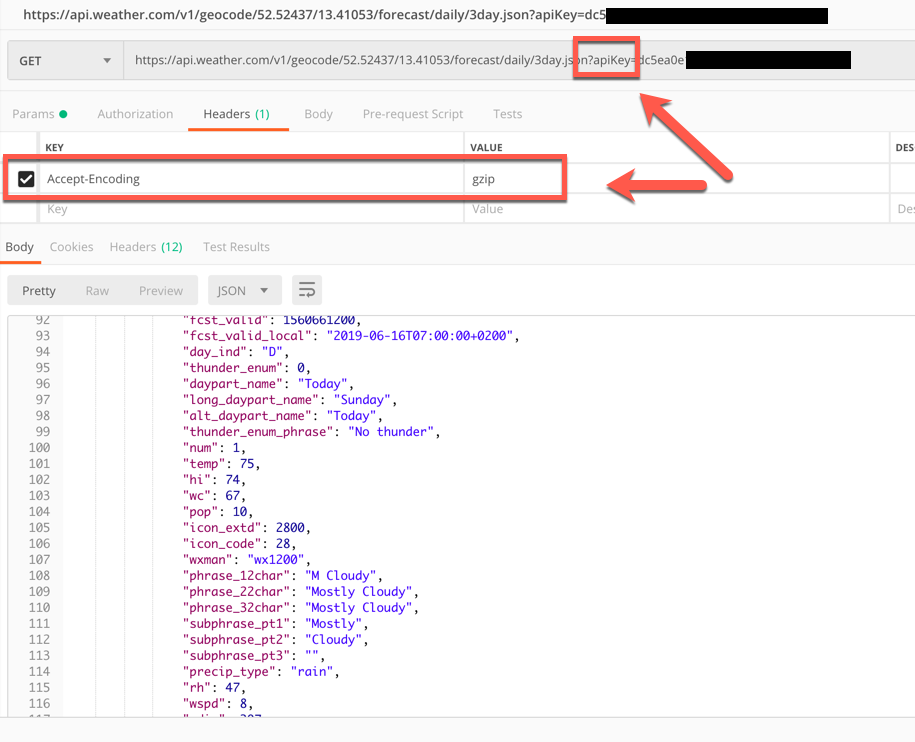Viewport: 915px width, 742px height.
Task: Switch to the Params tab
Action: click(x=40, y=114)
